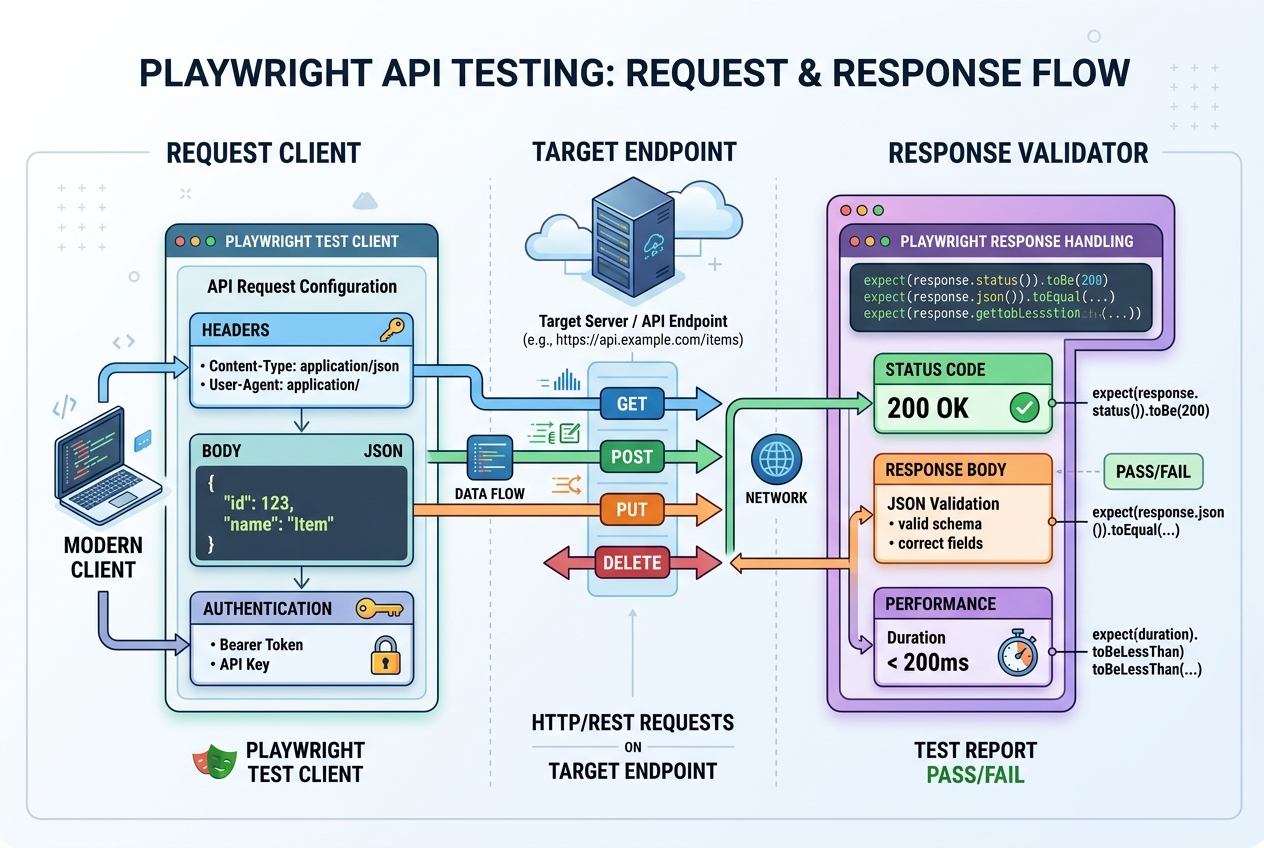
Task: Click the green 'PASS/FAIL' text under Test Report
Action: (x=975, y=774)
